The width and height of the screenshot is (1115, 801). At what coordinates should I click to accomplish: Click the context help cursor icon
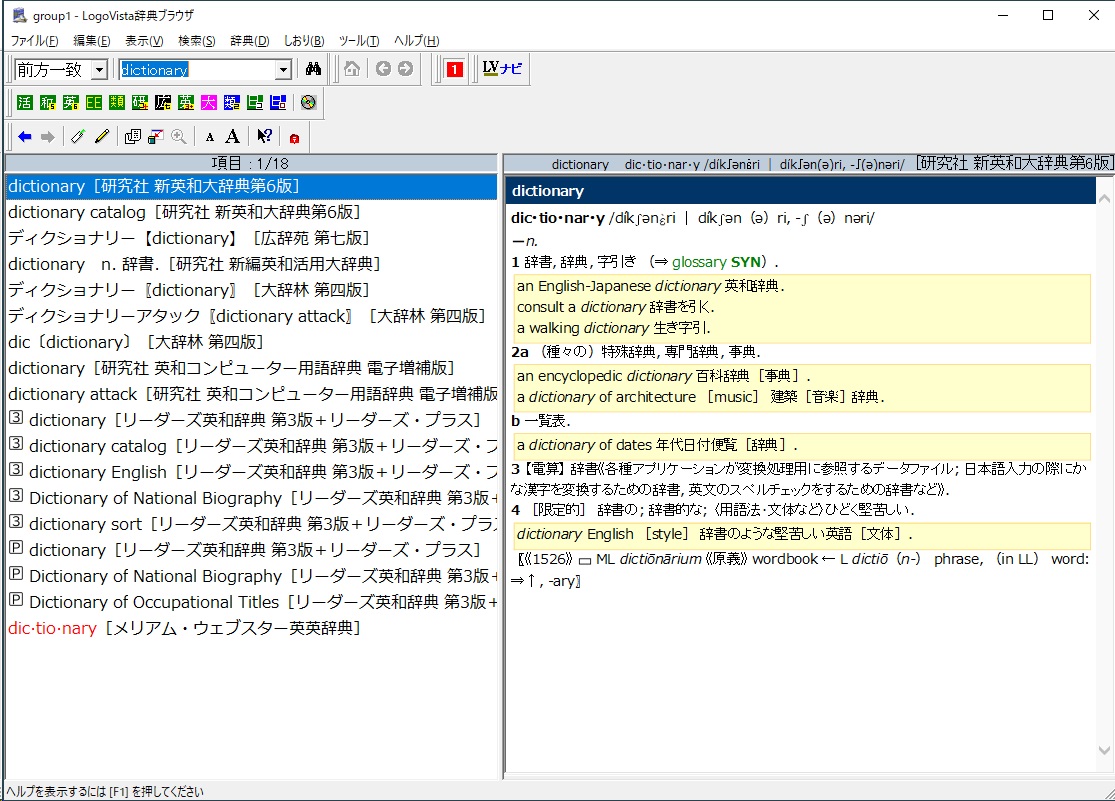click(x=265, y=137)
